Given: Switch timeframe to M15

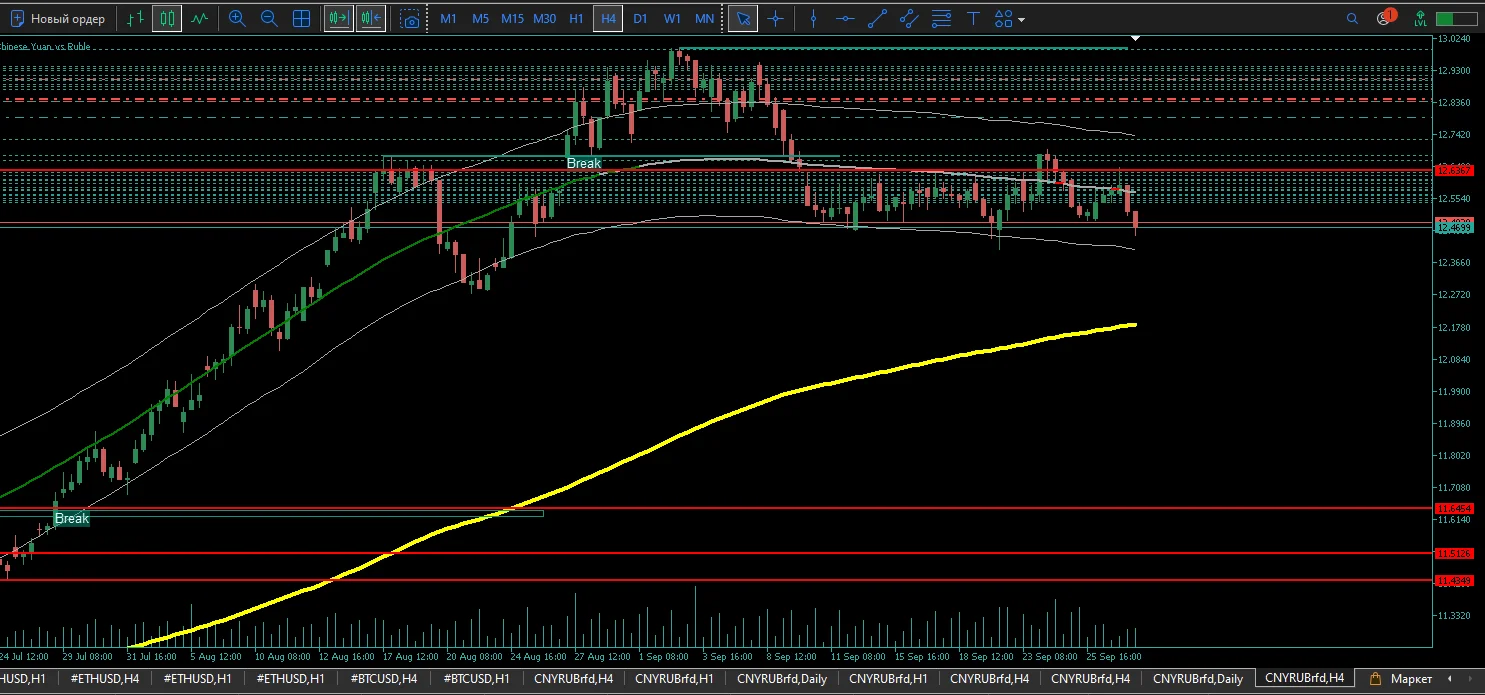Looking at the screenshot, I should click(x=512, y=18).
